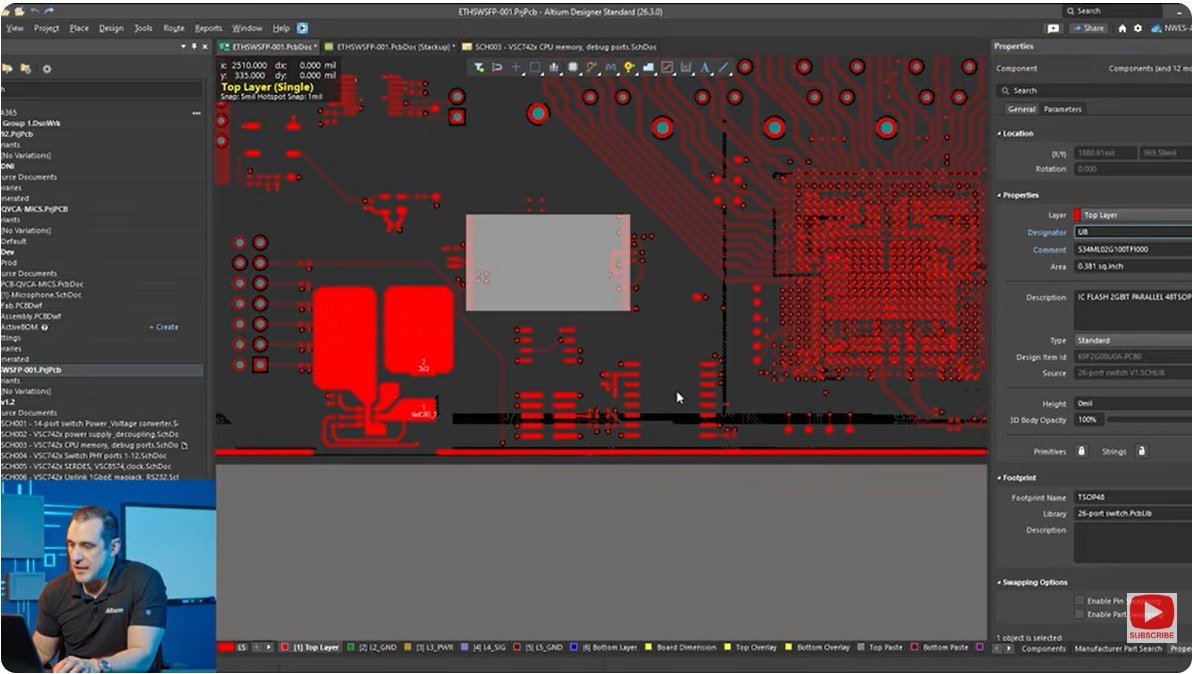Click the Bottom Layer blue color swatch

[574, 647]
